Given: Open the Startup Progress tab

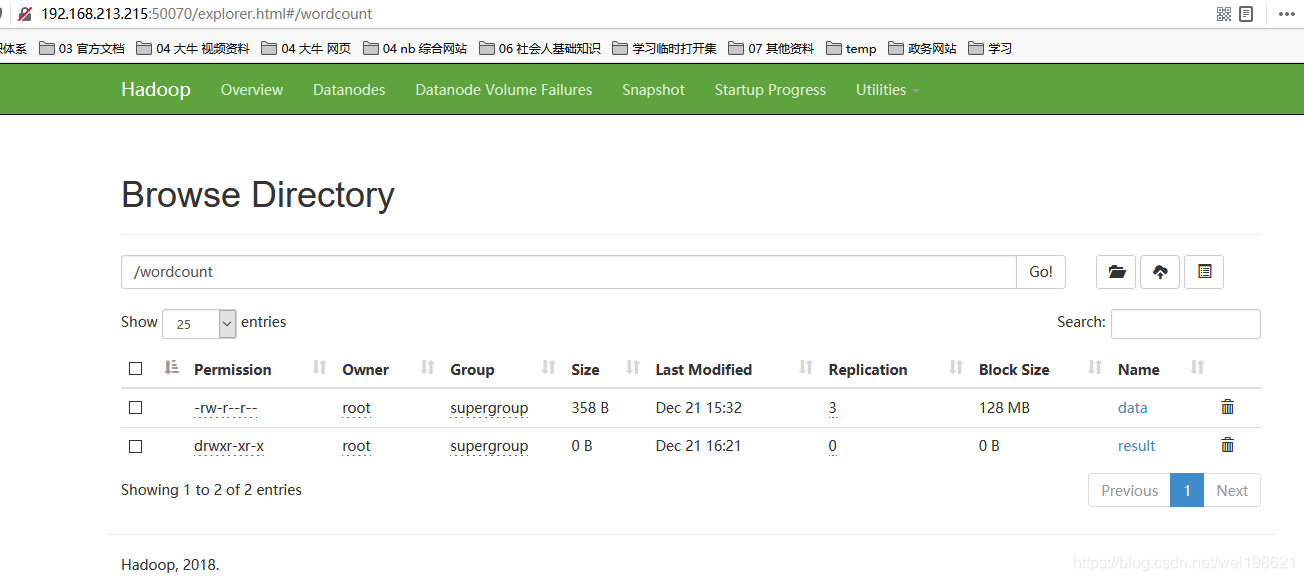Looking at the screenshot, I should tap(770, 89).
